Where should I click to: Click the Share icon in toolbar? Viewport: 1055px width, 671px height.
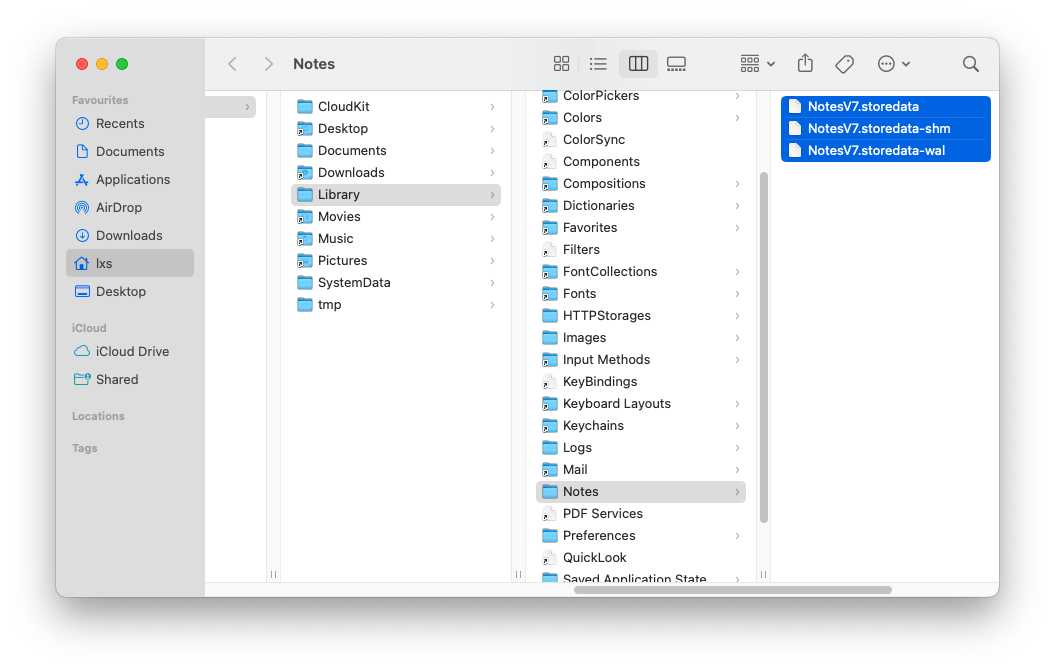click(805, 64)
